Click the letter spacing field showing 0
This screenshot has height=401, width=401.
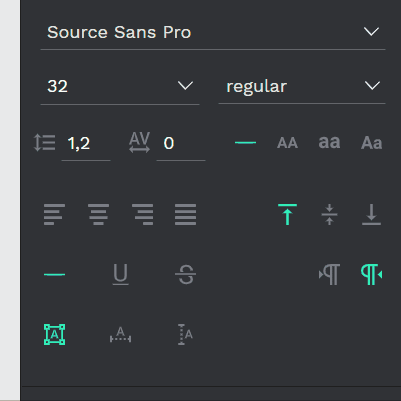[181, 144]
